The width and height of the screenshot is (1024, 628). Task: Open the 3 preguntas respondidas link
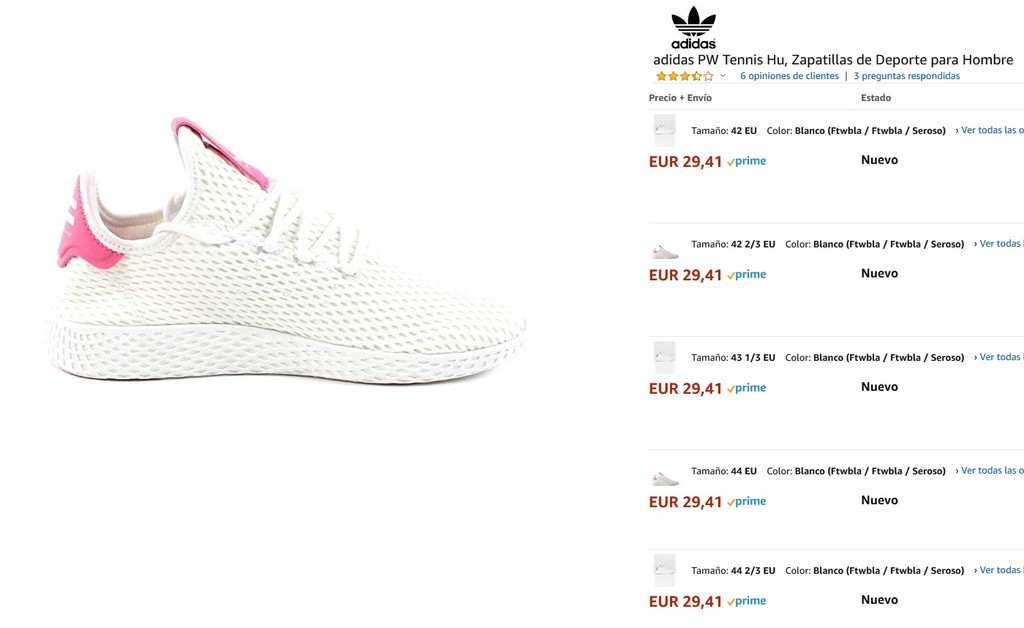pos(906,76)
